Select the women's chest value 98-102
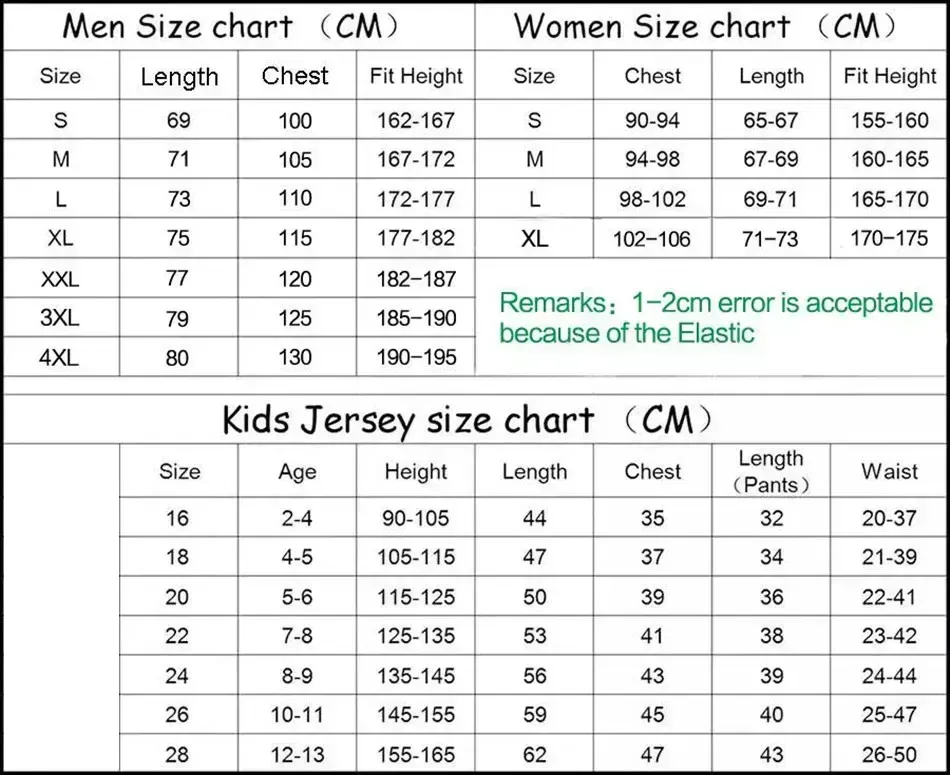Image resolution: width=950 pixels, height=775 pixels. (x=653, y=199)
